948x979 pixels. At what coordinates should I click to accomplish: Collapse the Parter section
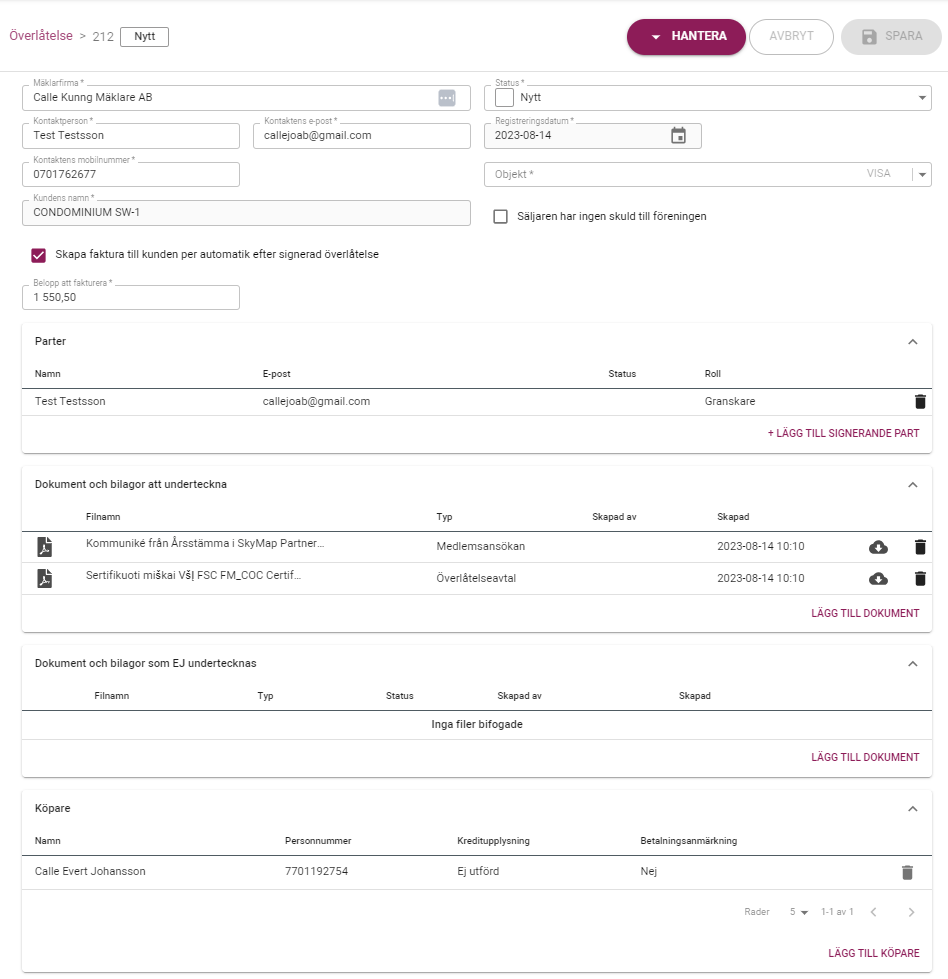[912, 342]
